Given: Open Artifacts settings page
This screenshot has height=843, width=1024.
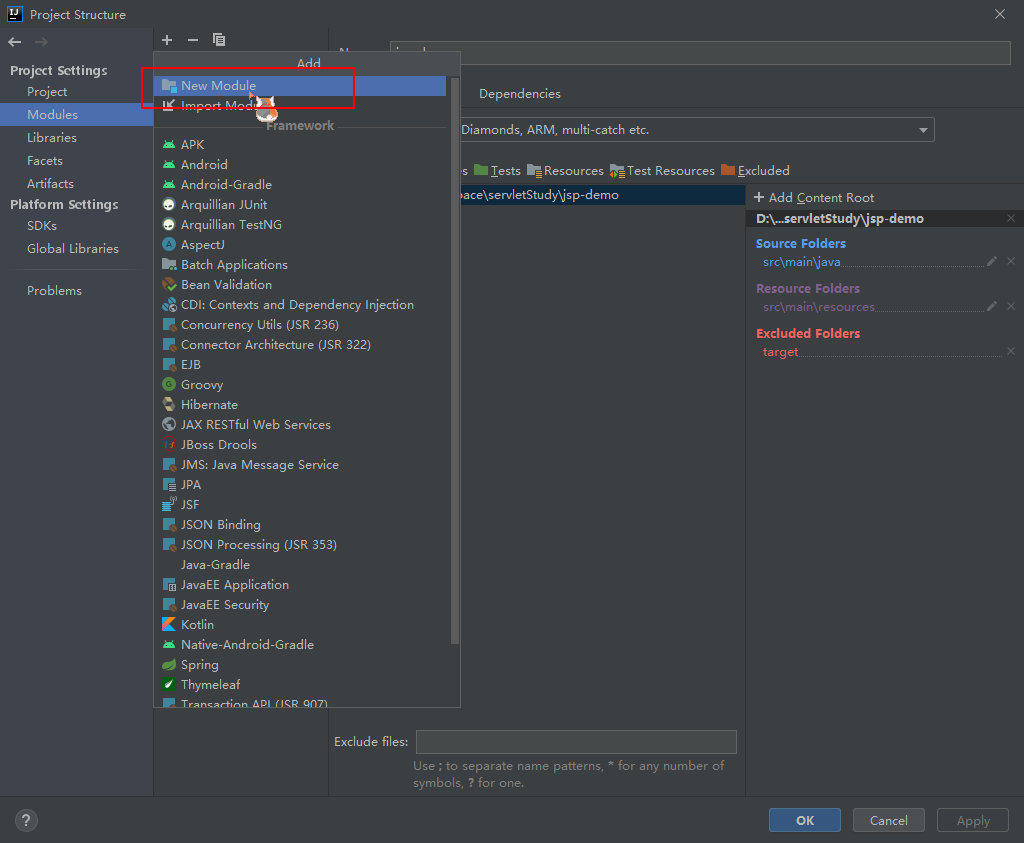Looking at the screenshot, I should tap(76, 183).
